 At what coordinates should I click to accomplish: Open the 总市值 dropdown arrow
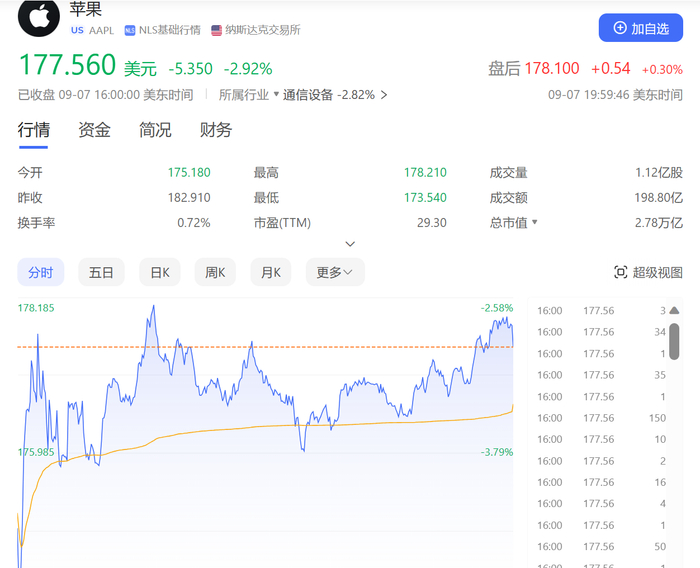pos(535,222)
